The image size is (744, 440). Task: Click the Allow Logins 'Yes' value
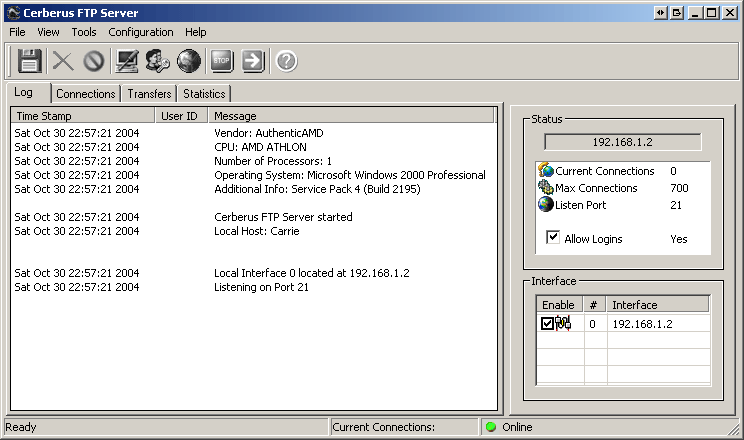click(x=679, y=239)
